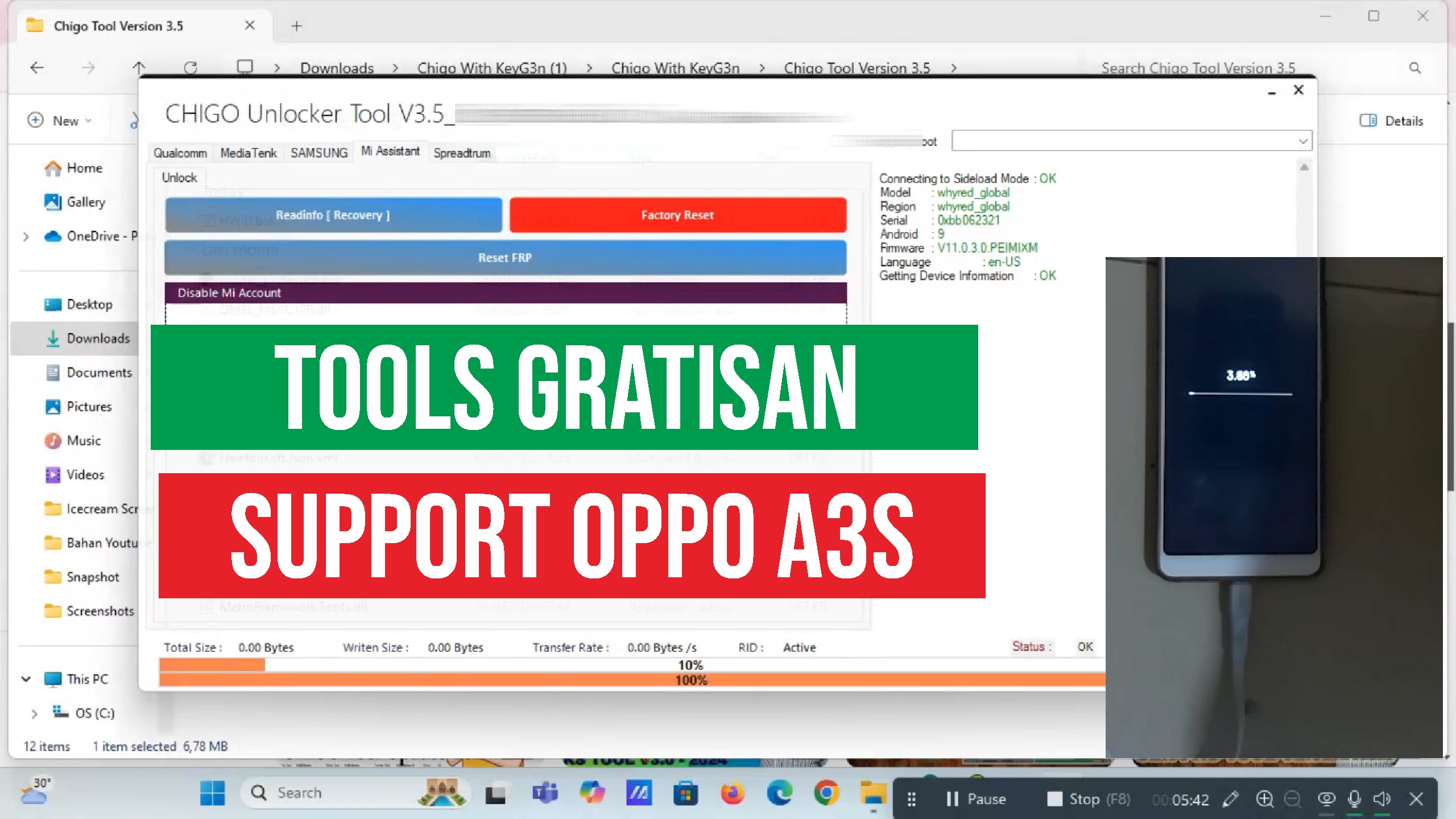
Task: Toggle the system sound speaker icon
Action: pyautogui.click(x=1381, y=799)
